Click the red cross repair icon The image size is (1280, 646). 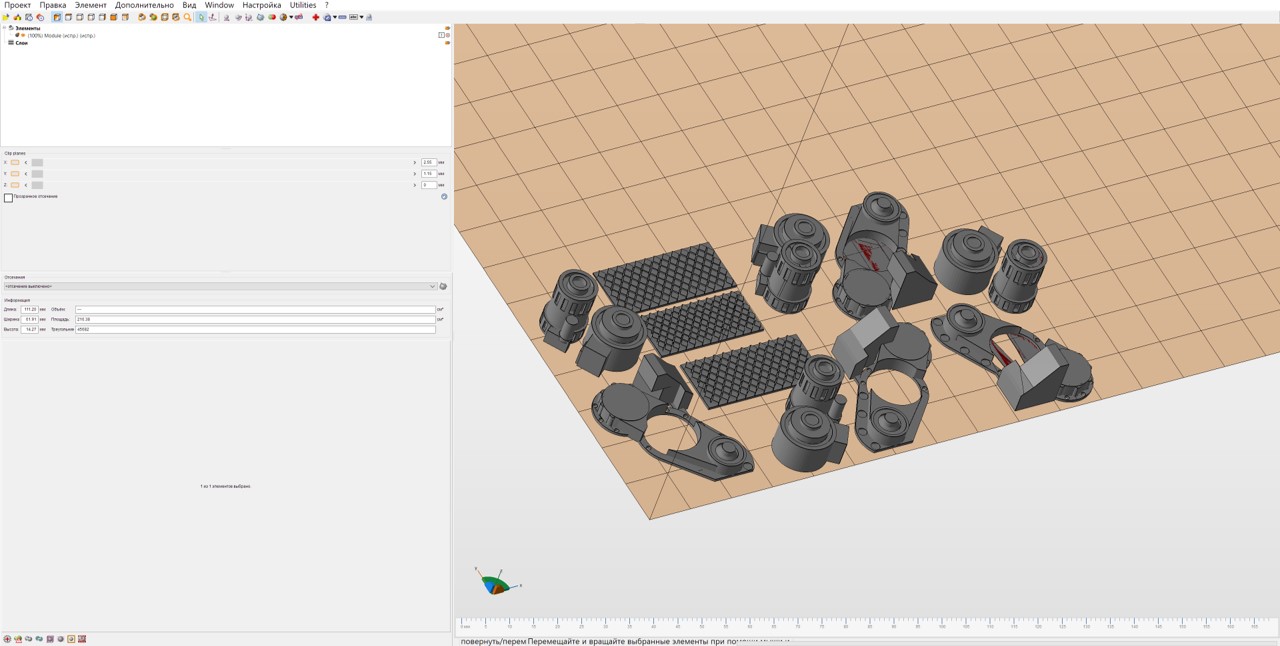point(316,17)
